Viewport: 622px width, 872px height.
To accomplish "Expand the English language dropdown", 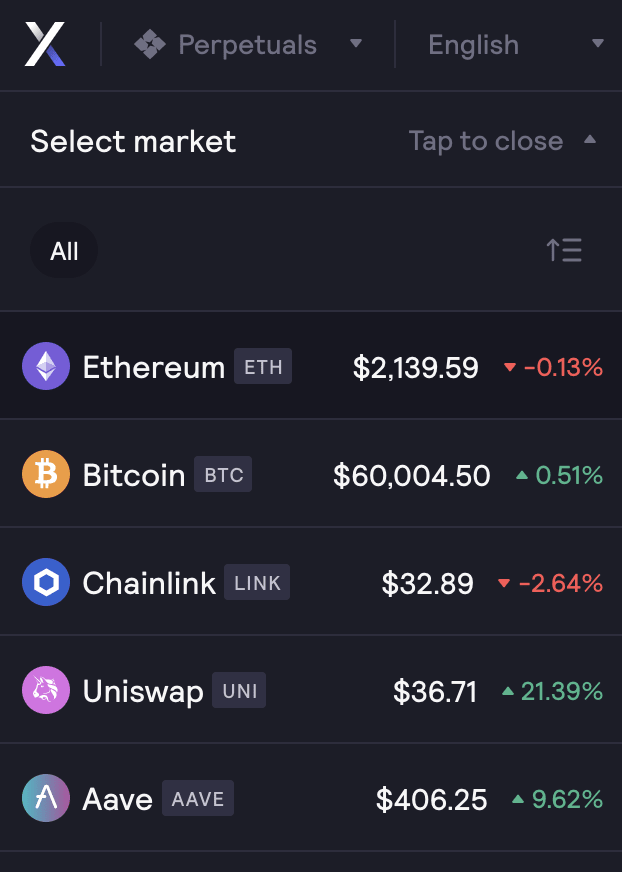I will click(598, 45).
